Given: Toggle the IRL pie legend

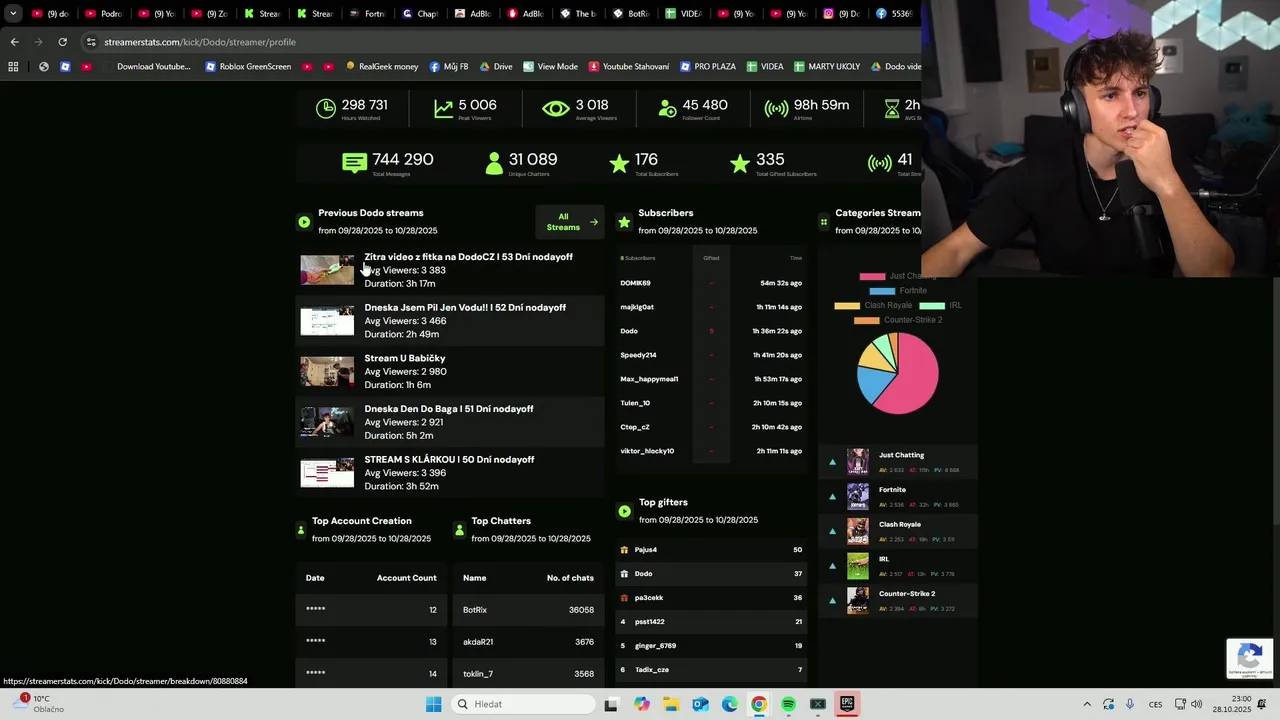Looking at the screenshot, I should click(939, 305).
